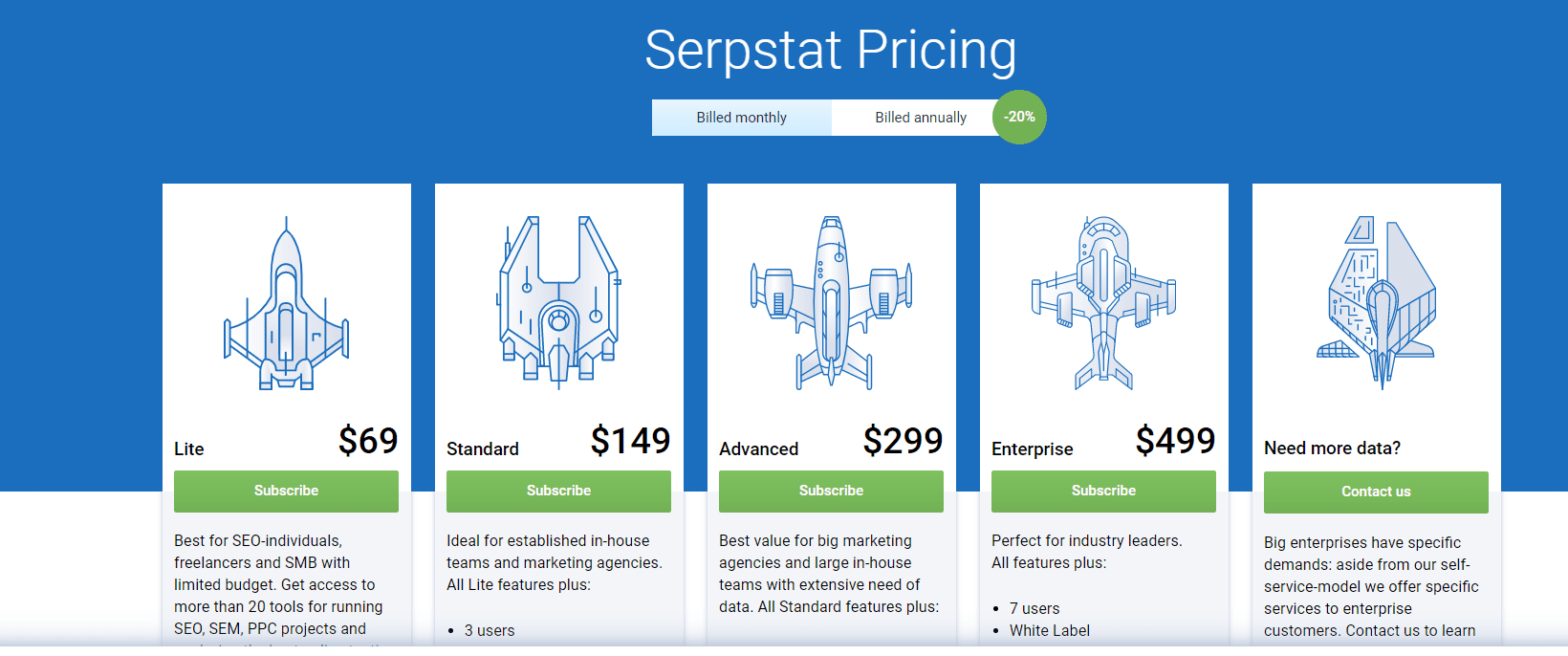Viewport: 1568px width, 656px height.
Task: Click the $149 Standard price
Action: [x=630, y=441]
